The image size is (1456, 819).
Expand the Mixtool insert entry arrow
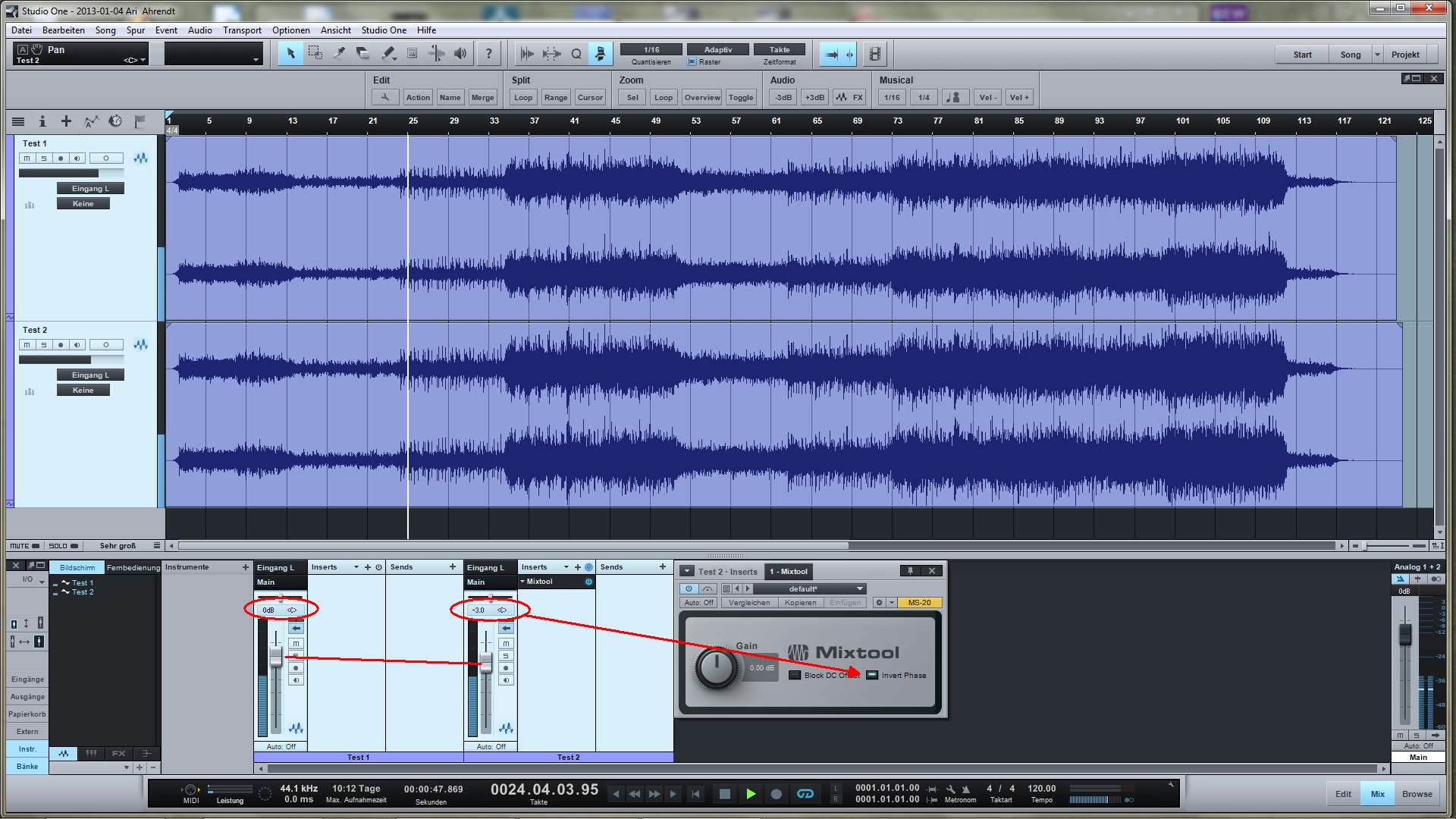(522, 582)
